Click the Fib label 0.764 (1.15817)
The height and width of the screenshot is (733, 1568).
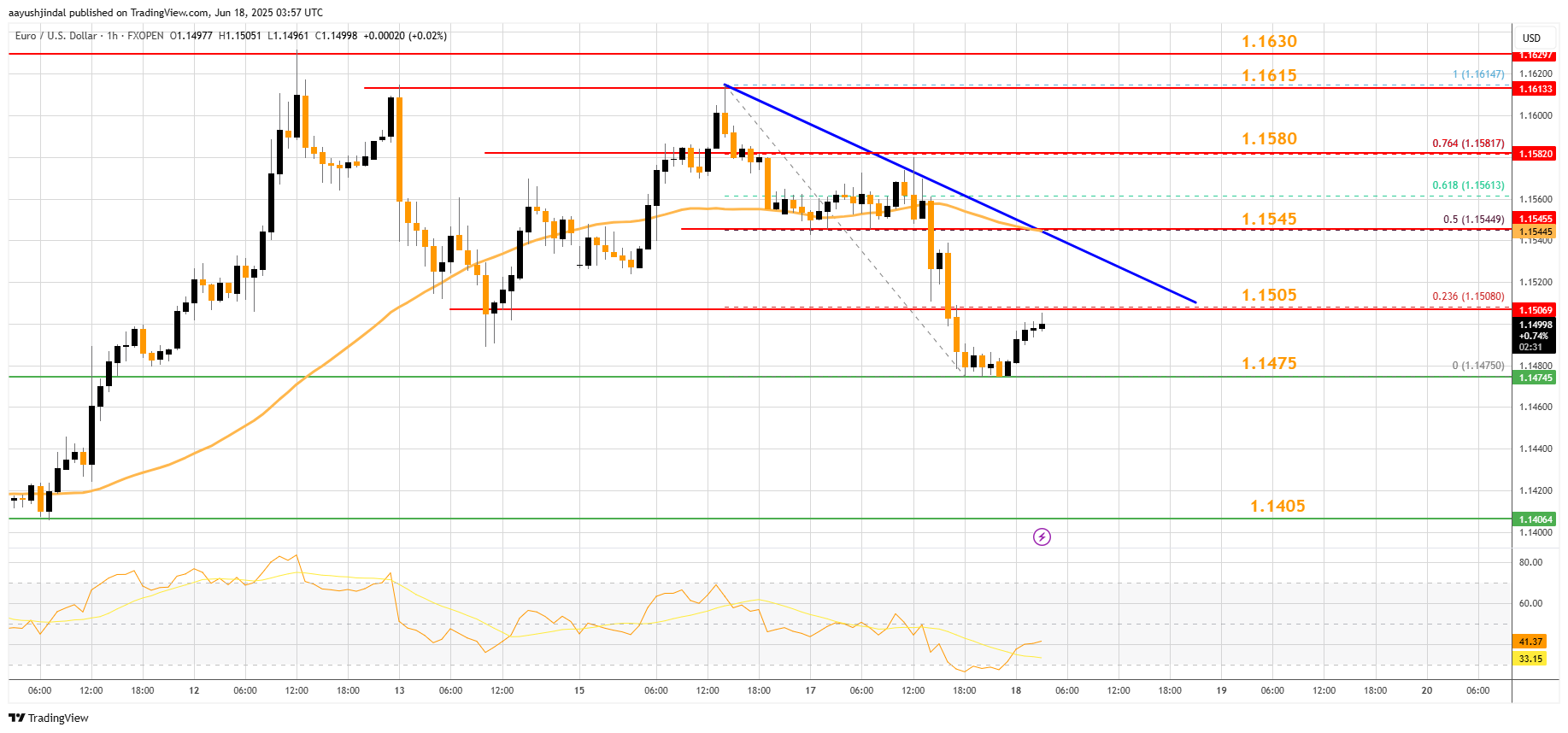1468,144
